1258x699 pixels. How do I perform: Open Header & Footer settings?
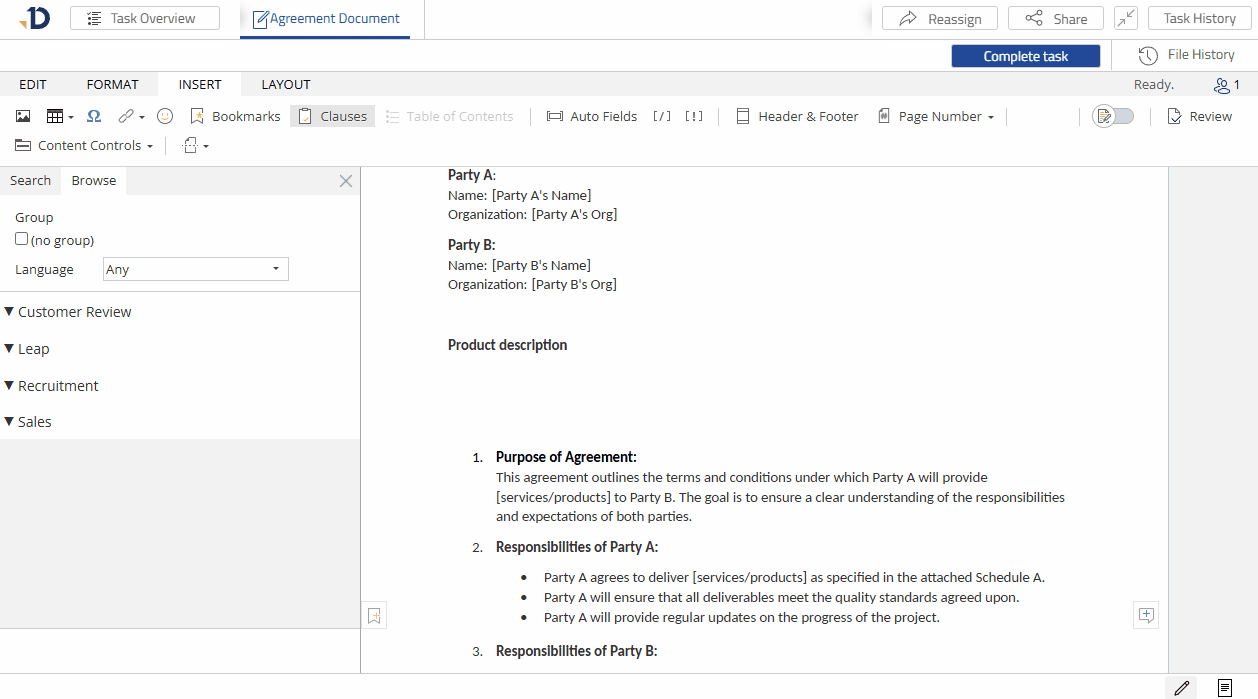(797, 116)
